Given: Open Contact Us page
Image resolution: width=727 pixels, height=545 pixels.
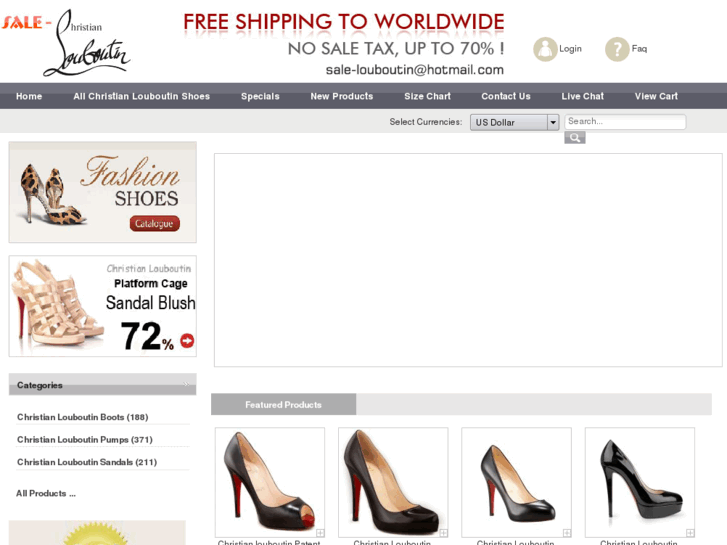Looking at the screenshot, I should [506, 96].
